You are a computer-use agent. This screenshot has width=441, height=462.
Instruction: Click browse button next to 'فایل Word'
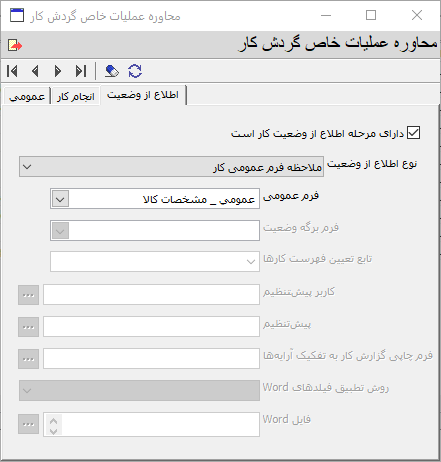tap(28, 424)
